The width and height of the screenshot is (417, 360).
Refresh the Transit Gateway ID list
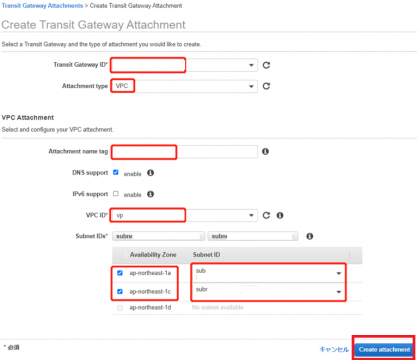[266, 65]
